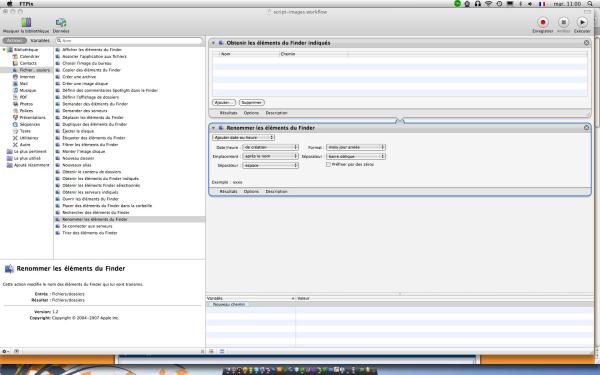Select the Musique library category icon
600x375 pixels.
16,90
